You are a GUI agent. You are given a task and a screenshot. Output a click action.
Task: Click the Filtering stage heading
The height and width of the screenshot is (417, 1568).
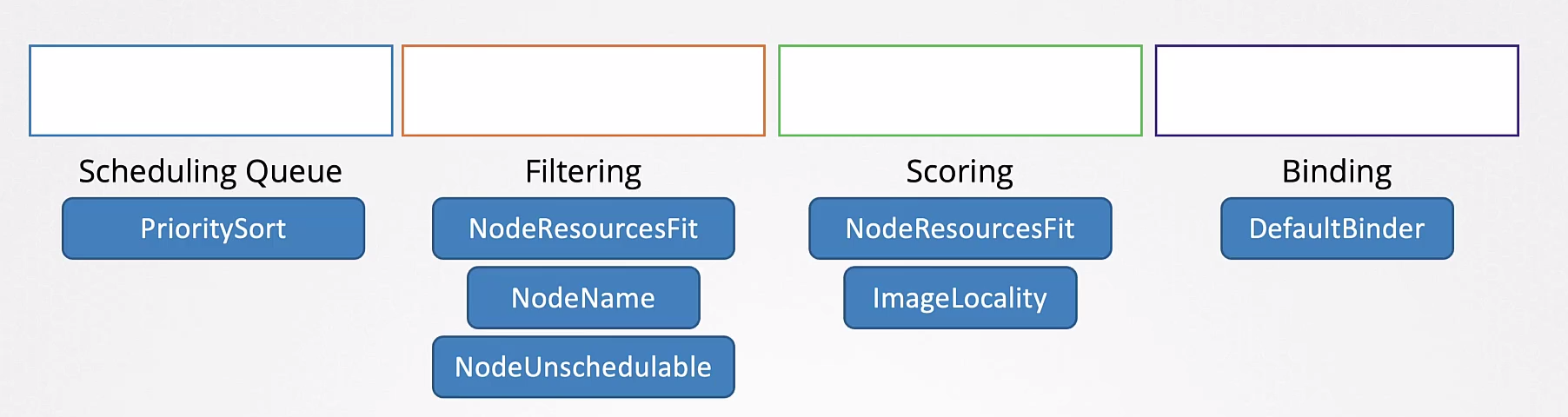(x=583, y=172)
